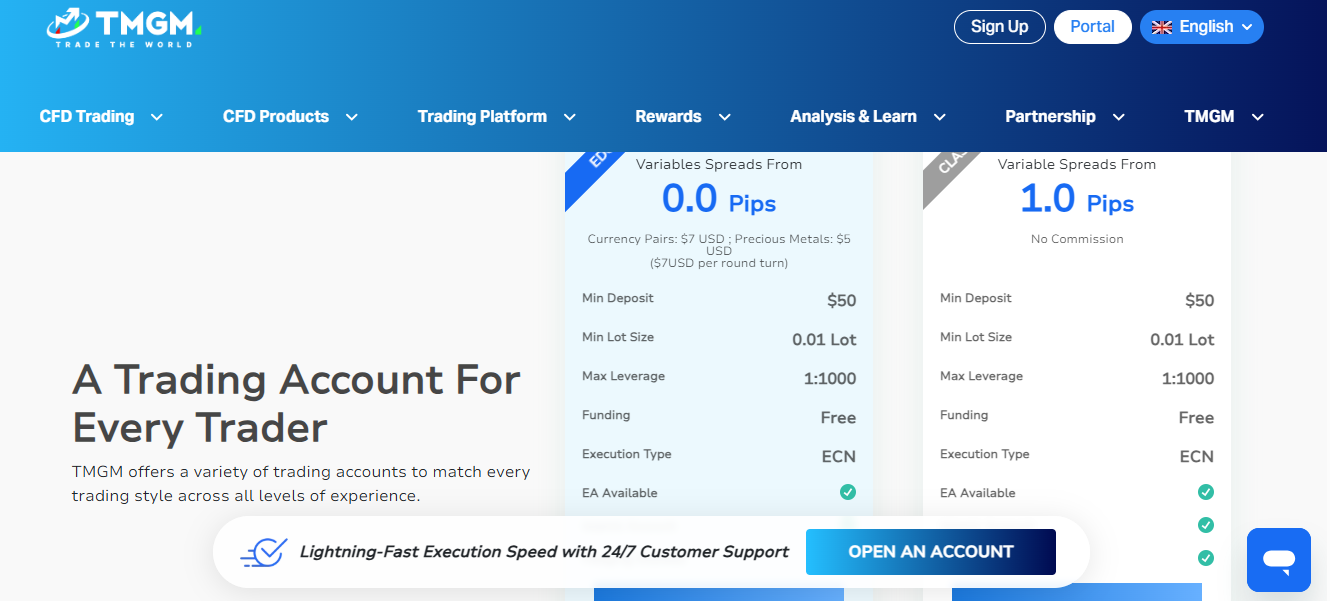Click the Edge account bottom blue button
The height and width of the screenshot is (601, 1330).
tap(719, 593)
